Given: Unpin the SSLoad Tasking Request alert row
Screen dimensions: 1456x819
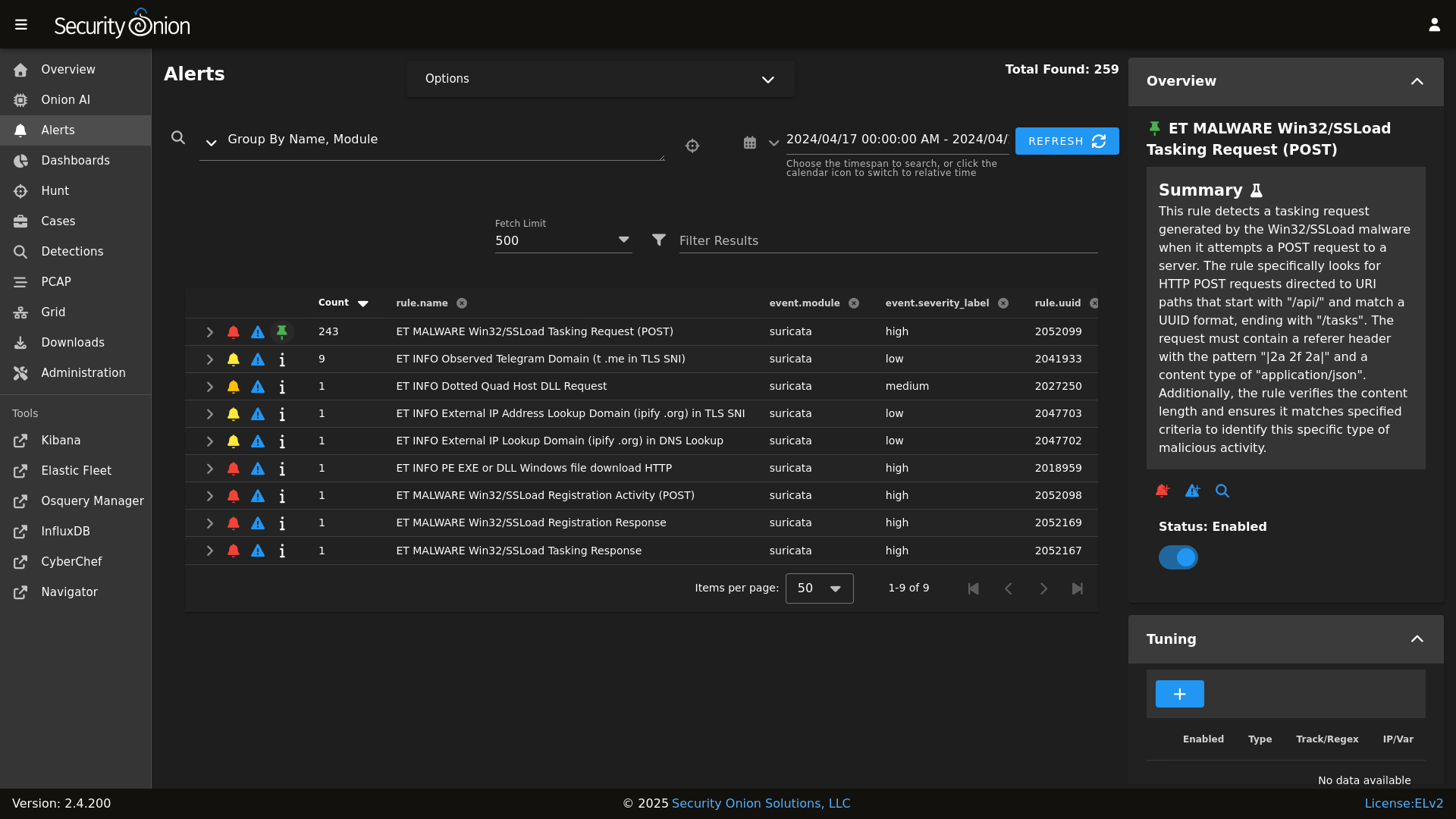Looking at the screenshot, I should click(x=282, y=331).
